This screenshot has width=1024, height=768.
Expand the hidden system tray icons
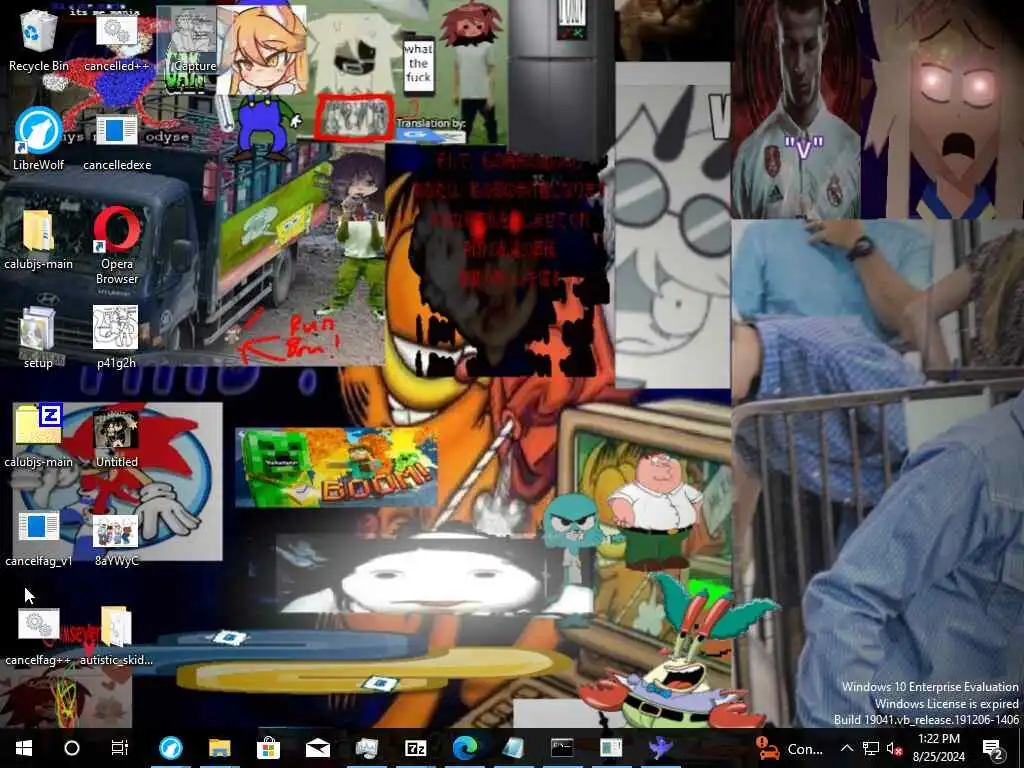point(846,748)
